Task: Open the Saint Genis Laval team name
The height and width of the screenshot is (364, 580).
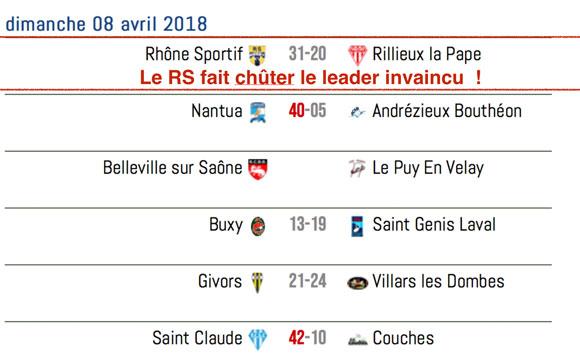Action: 434,225
